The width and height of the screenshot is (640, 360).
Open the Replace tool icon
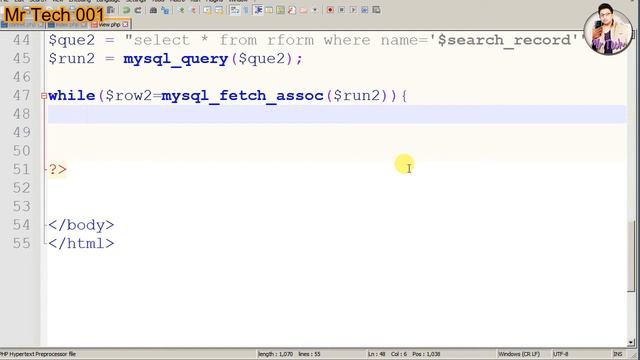coord(165,10)
